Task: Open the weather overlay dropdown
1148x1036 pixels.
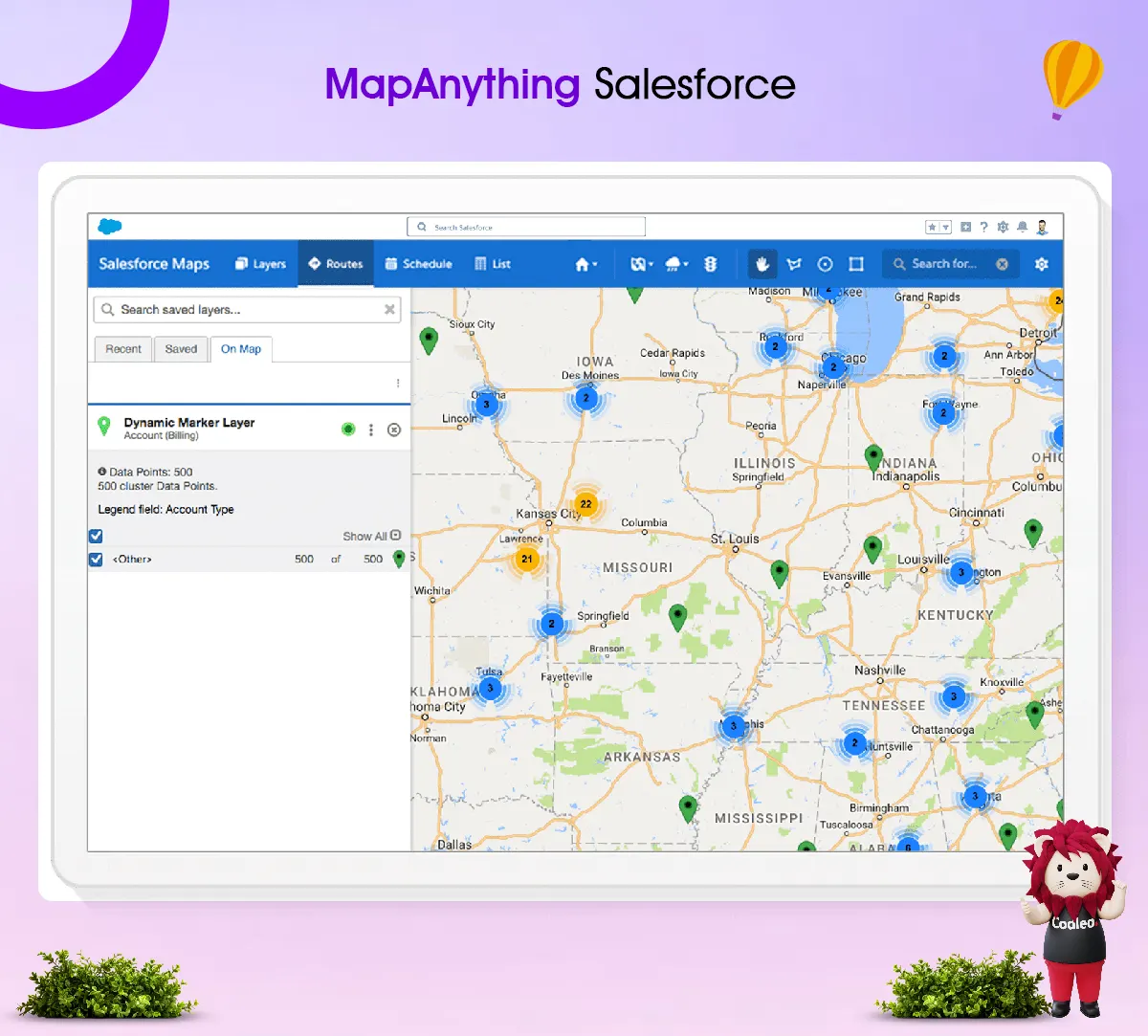Action: 676,264
